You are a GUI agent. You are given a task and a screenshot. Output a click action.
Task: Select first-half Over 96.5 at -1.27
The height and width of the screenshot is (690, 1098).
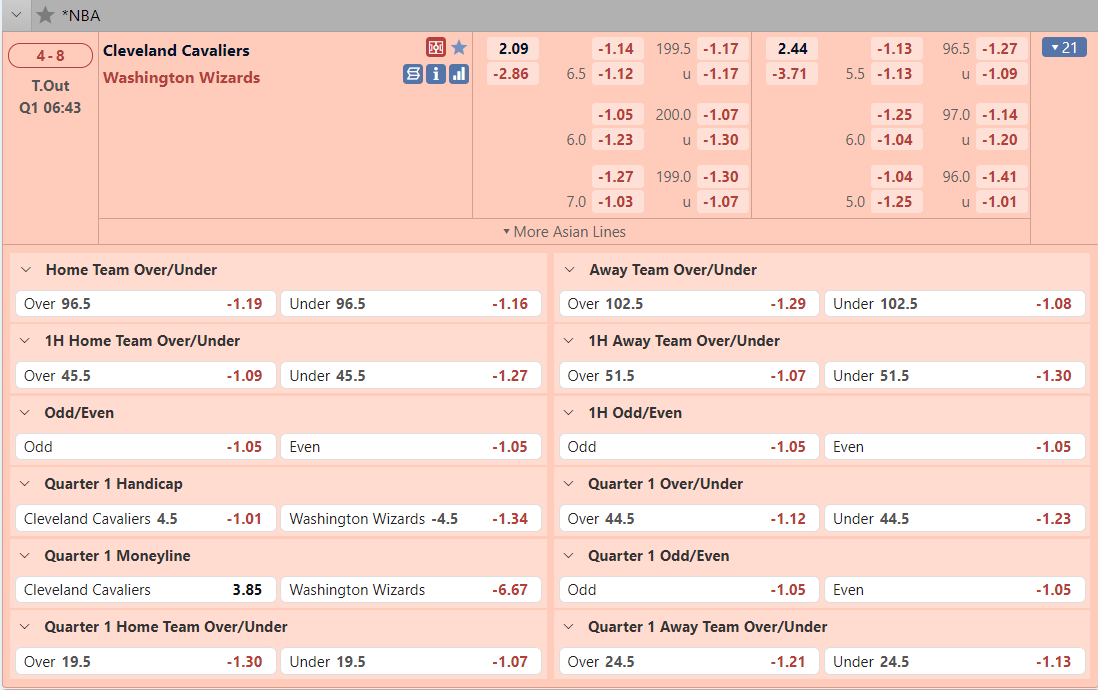tap(999, 48)
